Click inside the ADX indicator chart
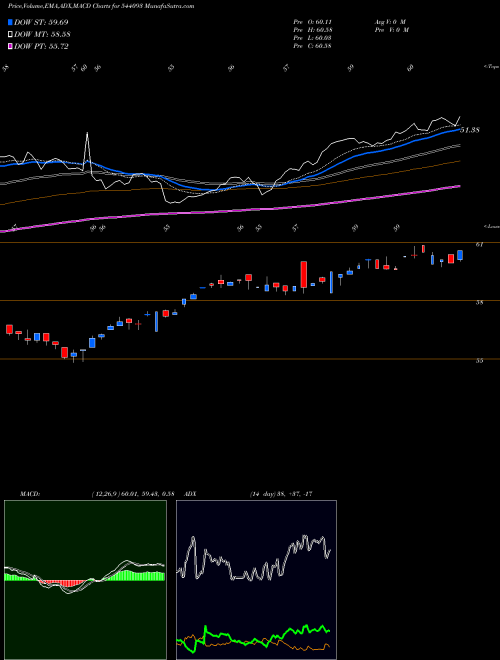The width and height of the screenshot is (500, 660). tap(256, 580)
